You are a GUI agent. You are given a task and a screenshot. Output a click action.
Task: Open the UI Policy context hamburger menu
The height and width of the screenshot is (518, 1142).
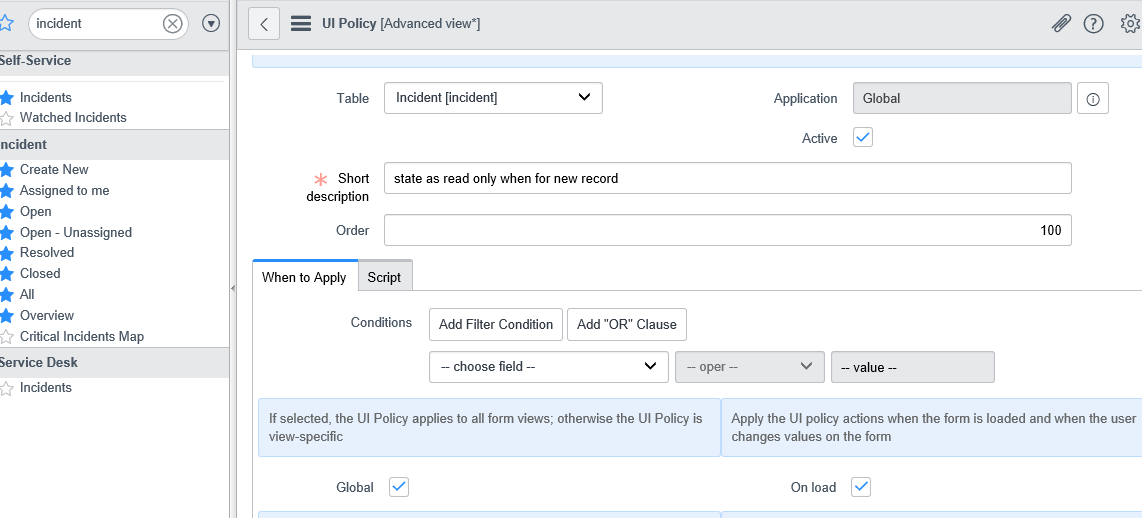point(301,24)
